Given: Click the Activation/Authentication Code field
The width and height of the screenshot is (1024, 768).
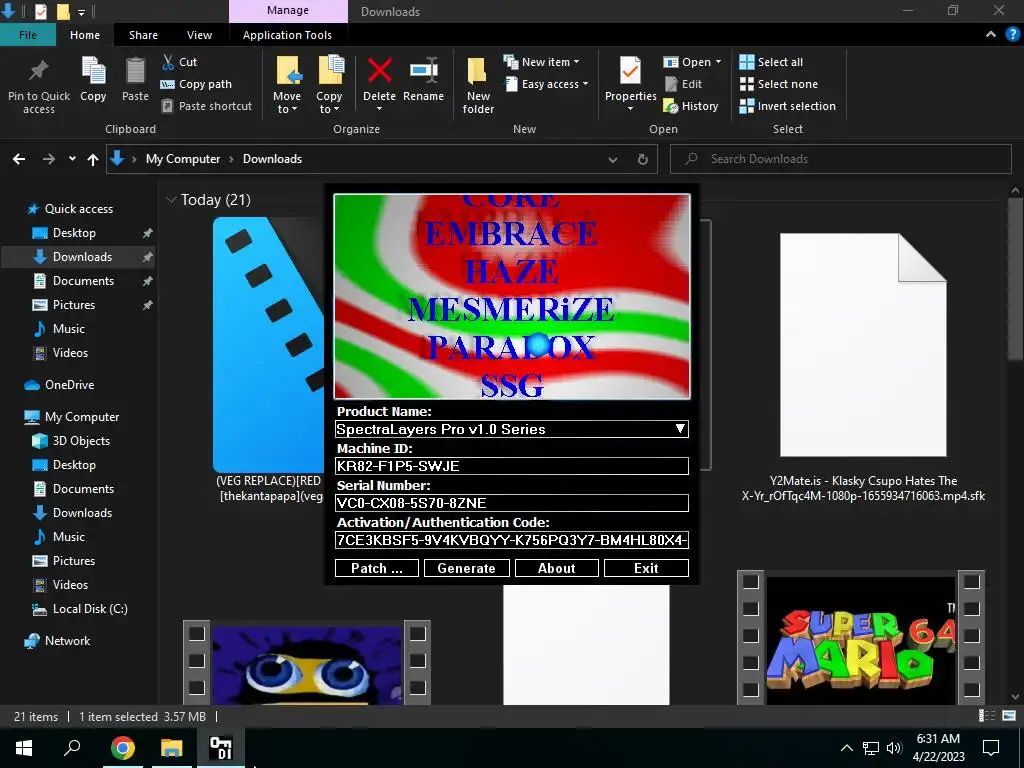Looking at the screenshot, I should pyautogui.click(x=511, y=540).
